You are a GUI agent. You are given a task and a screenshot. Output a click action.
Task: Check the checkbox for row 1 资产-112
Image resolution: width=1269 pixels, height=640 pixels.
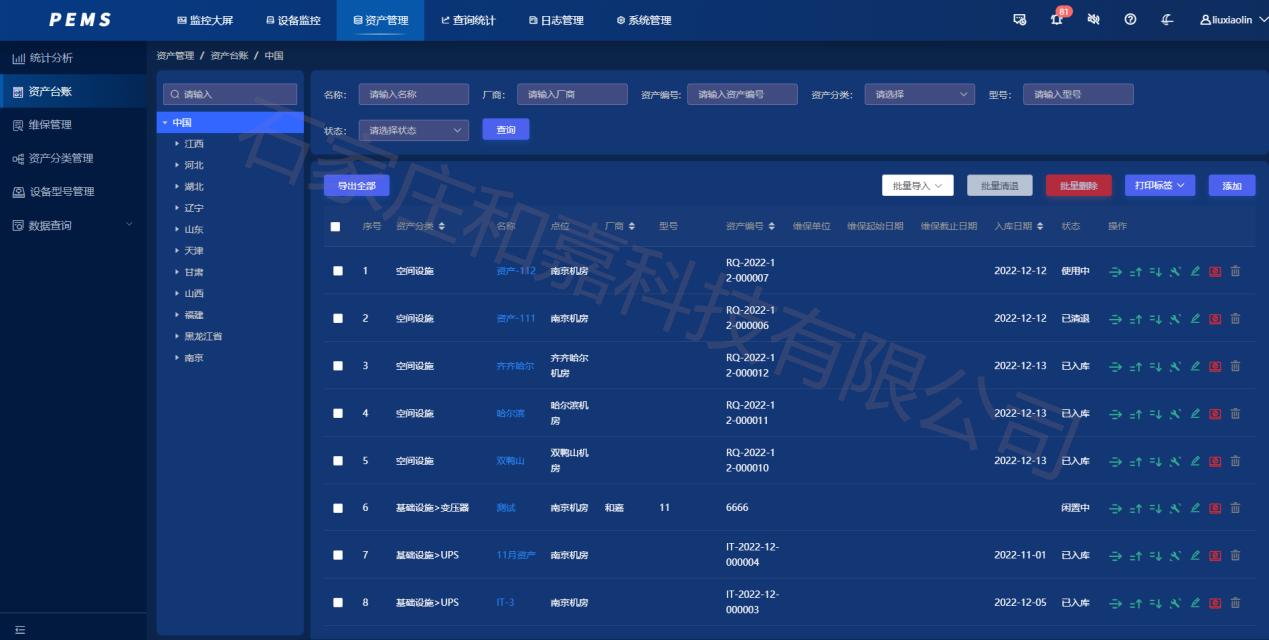[x=338, y=271]
